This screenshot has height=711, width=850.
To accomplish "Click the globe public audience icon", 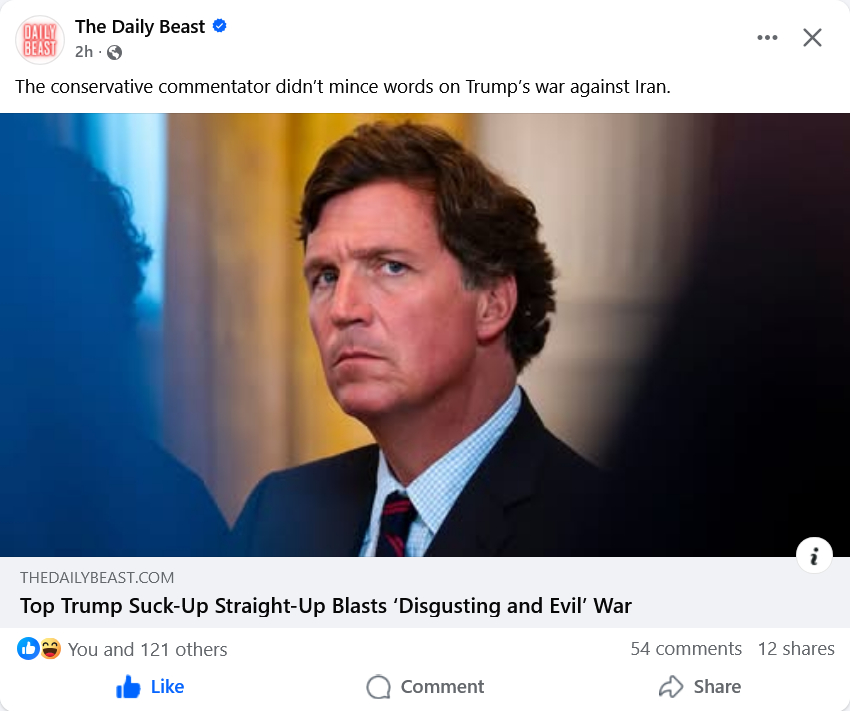I will (114, 52).
